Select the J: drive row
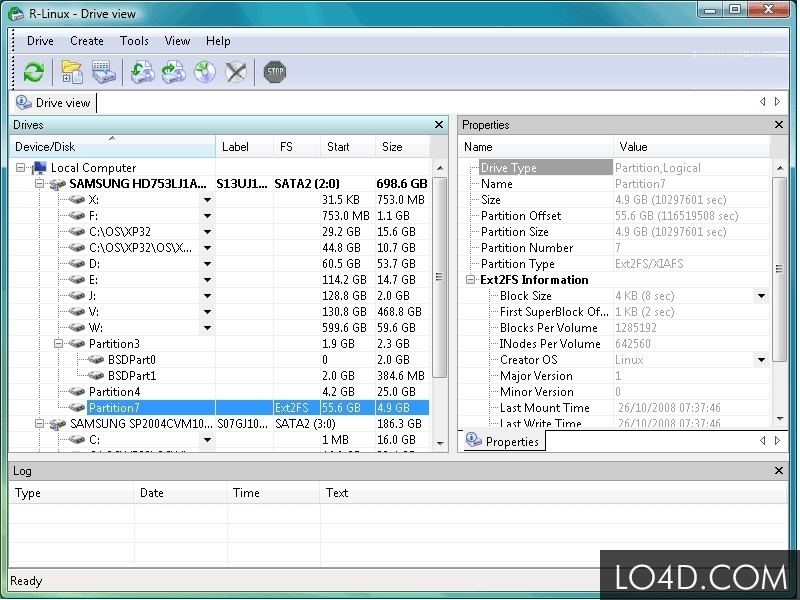 click(219, 296)
